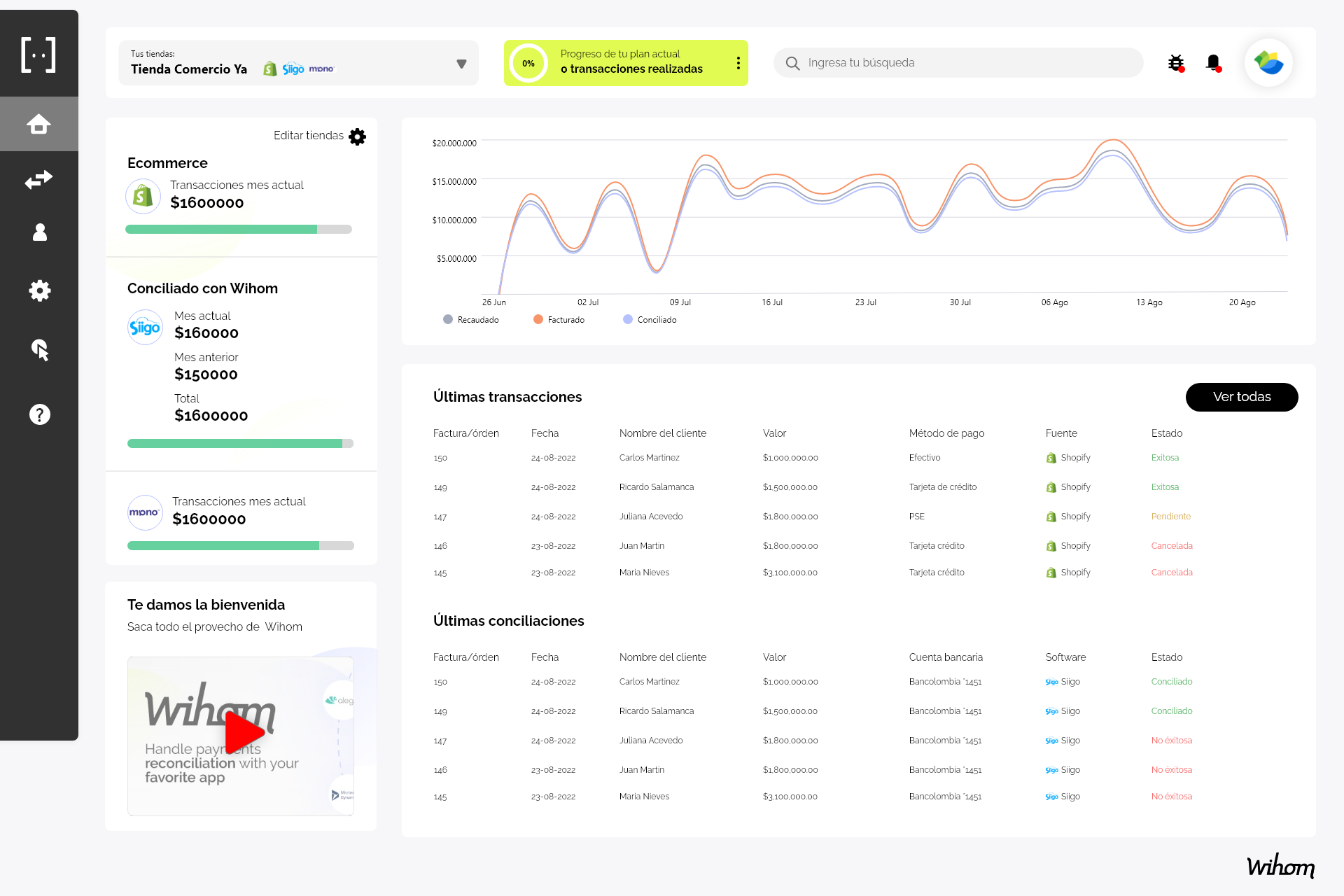Click the Wihom logo in sidebar

(38, 55)
